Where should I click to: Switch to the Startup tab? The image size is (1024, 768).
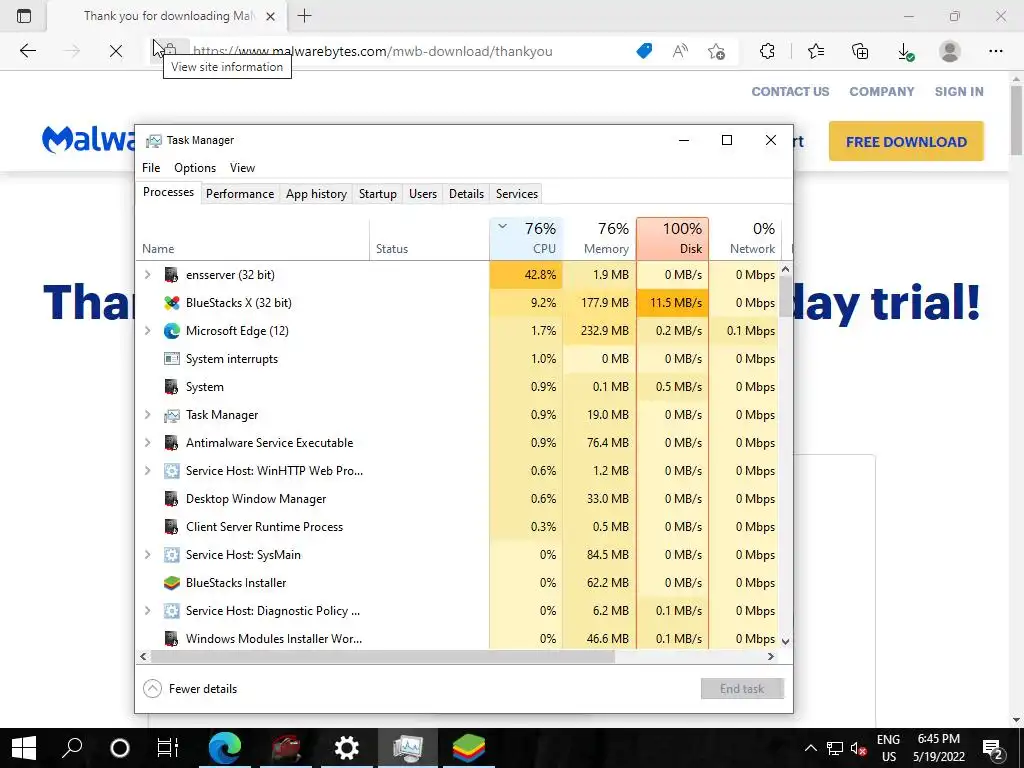click(377, 194)
